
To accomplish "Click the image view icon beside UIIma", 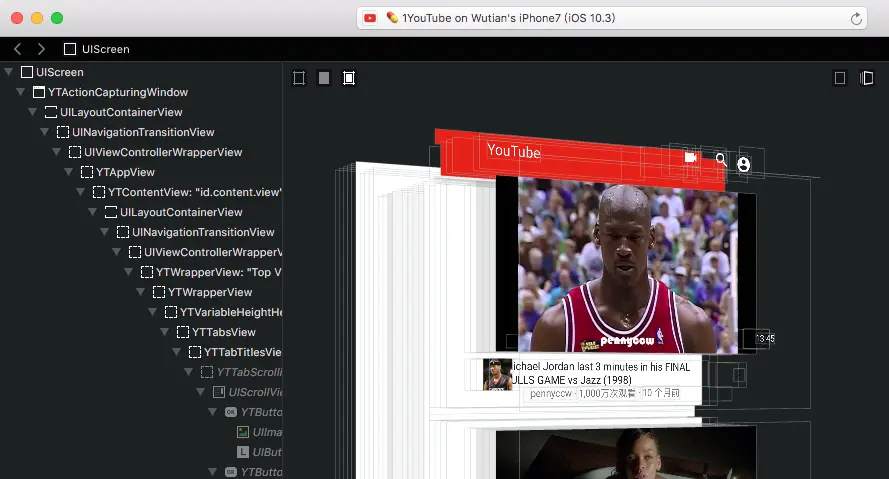I will pyautogui.click(x=243, y=432).
